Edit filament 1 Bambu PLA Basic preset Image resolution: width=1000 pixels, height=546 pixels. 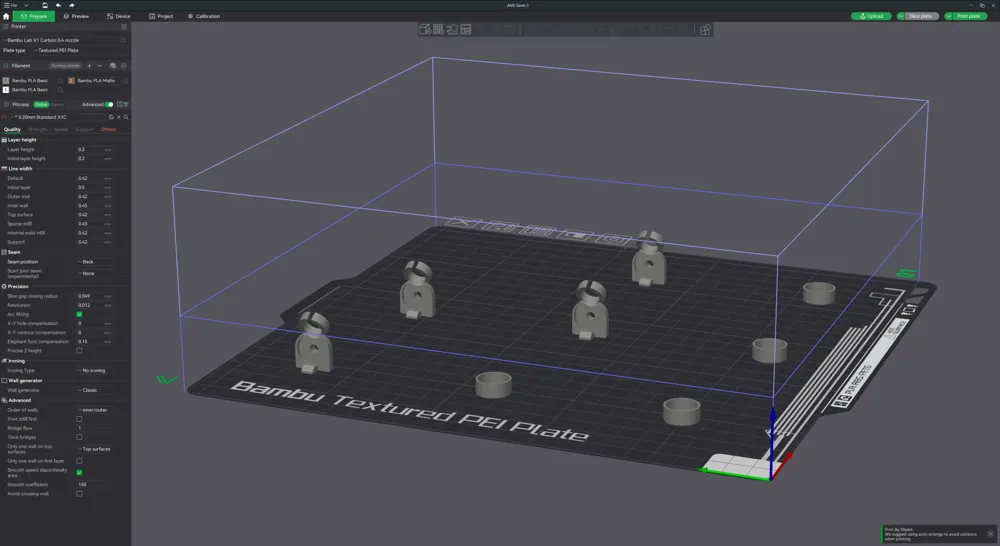click(x=61, y=81)
